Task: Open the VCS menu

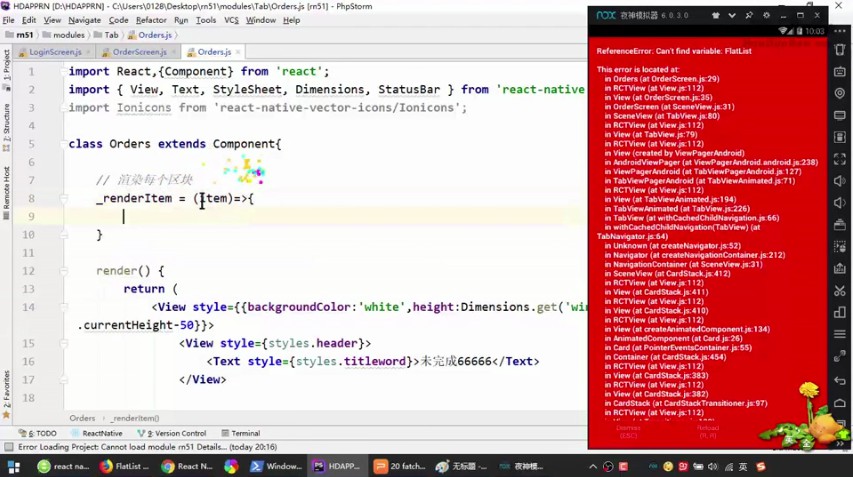Action: click(x=231, y=20)
